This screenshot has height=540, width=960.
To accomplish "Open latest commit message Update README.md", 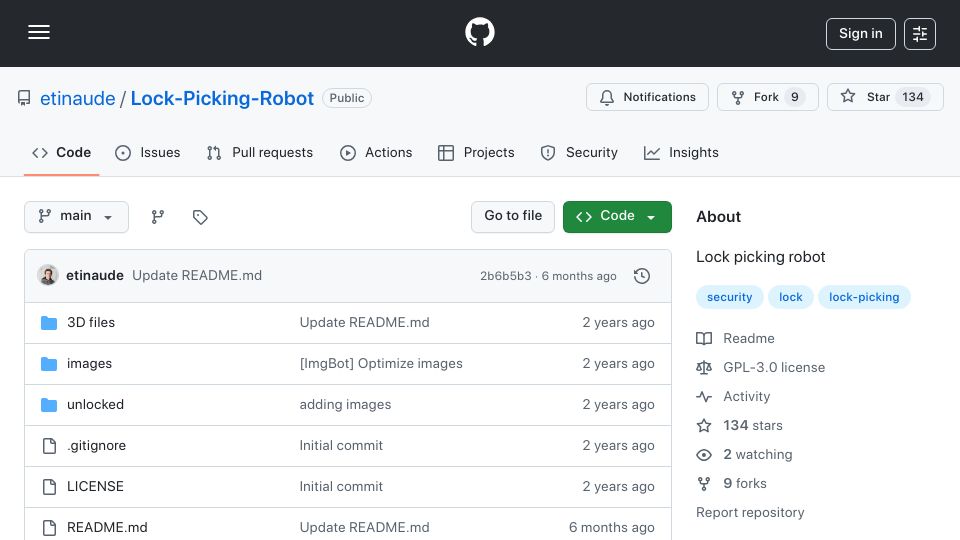I will click(x=197, y=276).
